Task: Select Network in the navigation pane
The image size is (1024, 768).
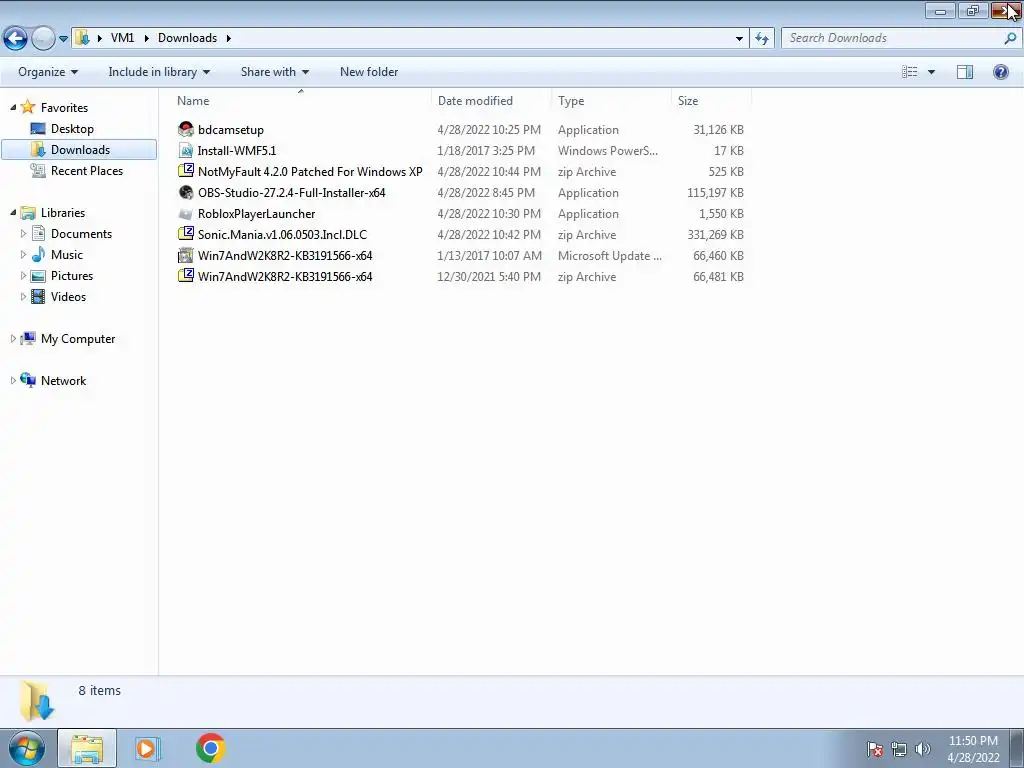Action: click(x=63, y=381)
